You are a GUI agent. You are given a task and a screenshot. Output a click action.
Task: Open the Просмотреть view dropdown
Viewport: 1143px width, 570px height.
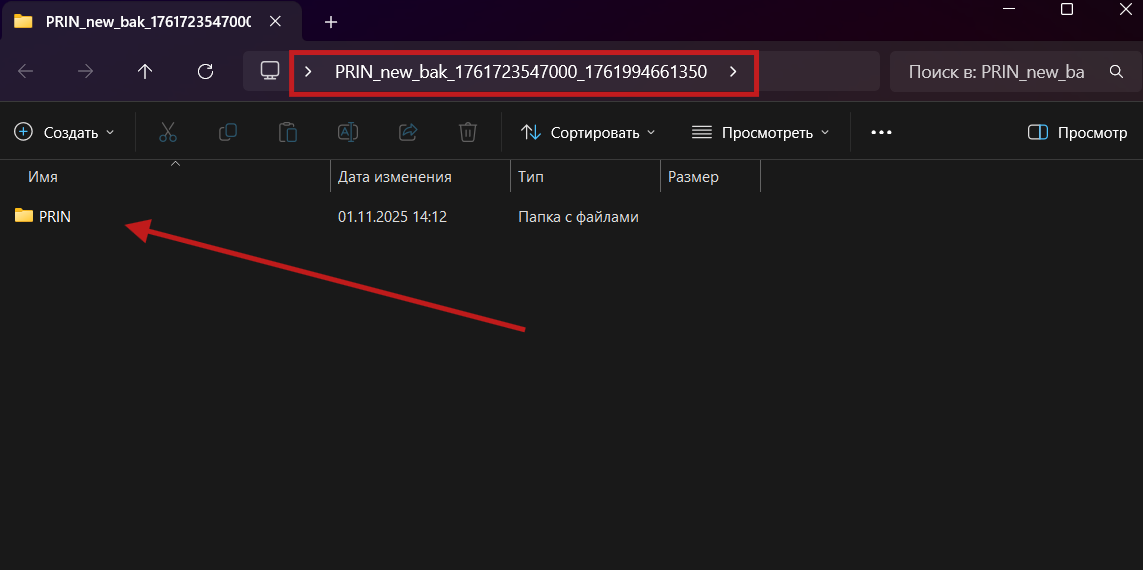pyautogui.click(x=760, y=132)
